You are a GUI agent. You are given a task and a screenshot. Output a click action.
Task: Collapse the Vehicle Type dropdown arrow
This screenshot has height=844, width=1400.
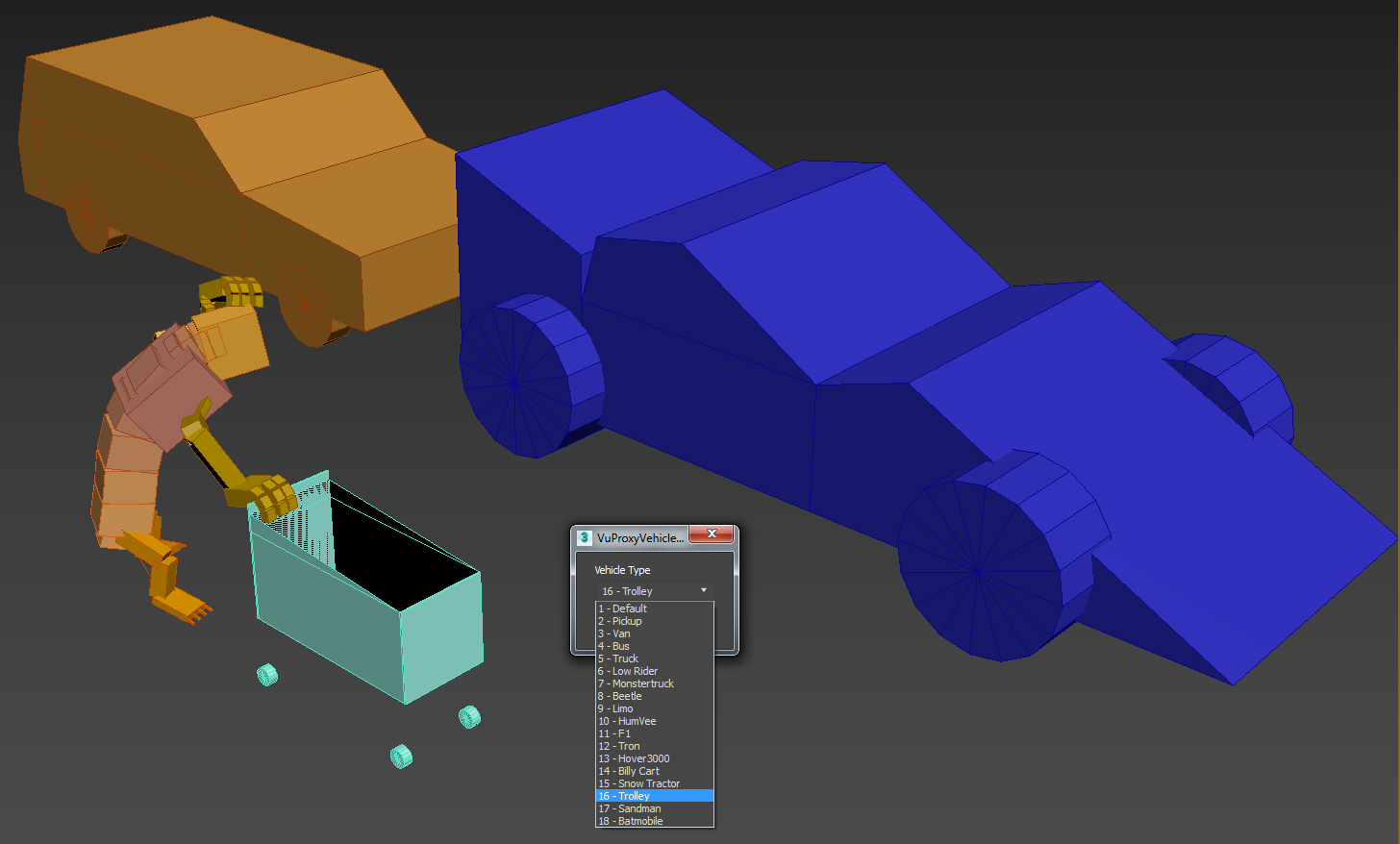click(x=704, y=590)
